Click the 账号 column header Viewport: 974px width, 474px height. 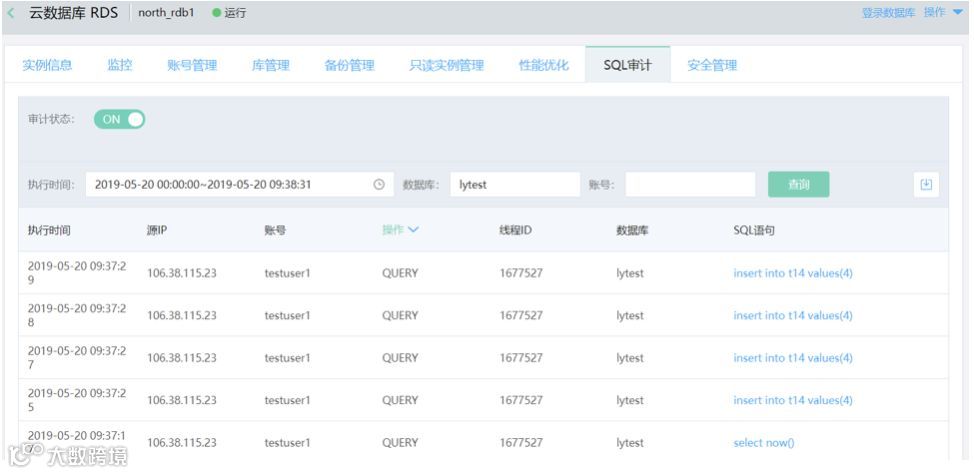[x=275, y=230]
